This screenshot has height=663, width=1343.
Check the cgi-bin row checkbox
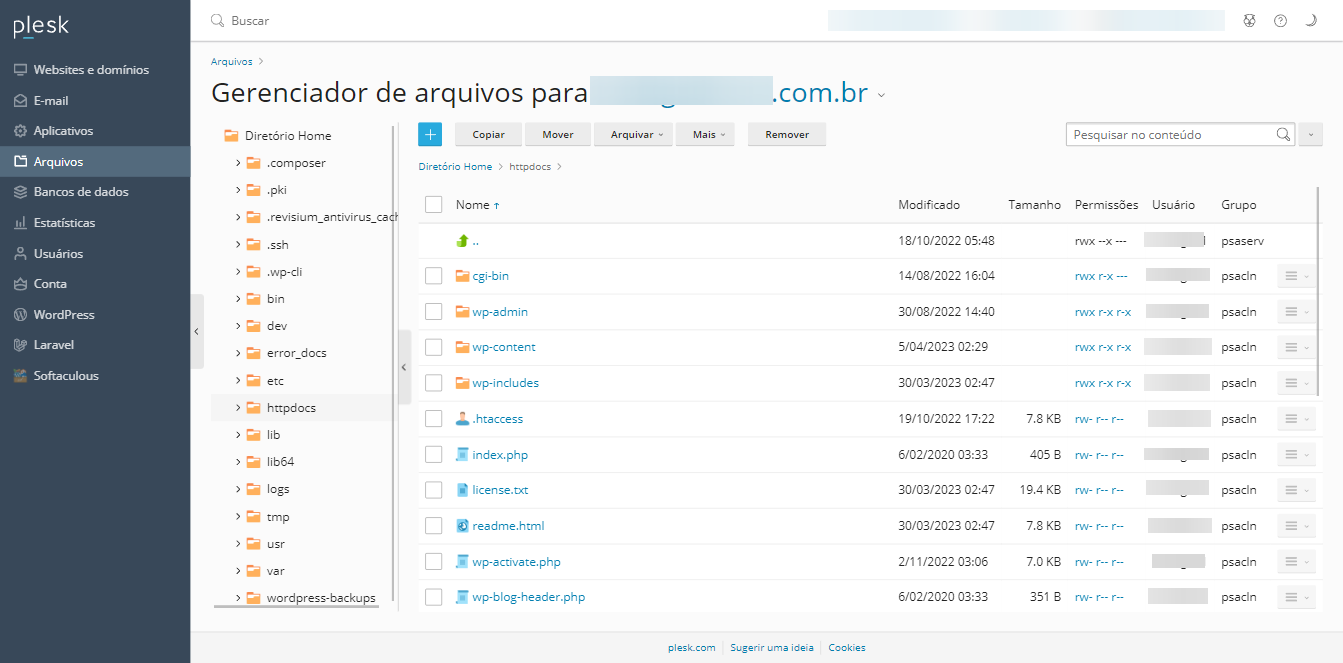tap(433, 276)
